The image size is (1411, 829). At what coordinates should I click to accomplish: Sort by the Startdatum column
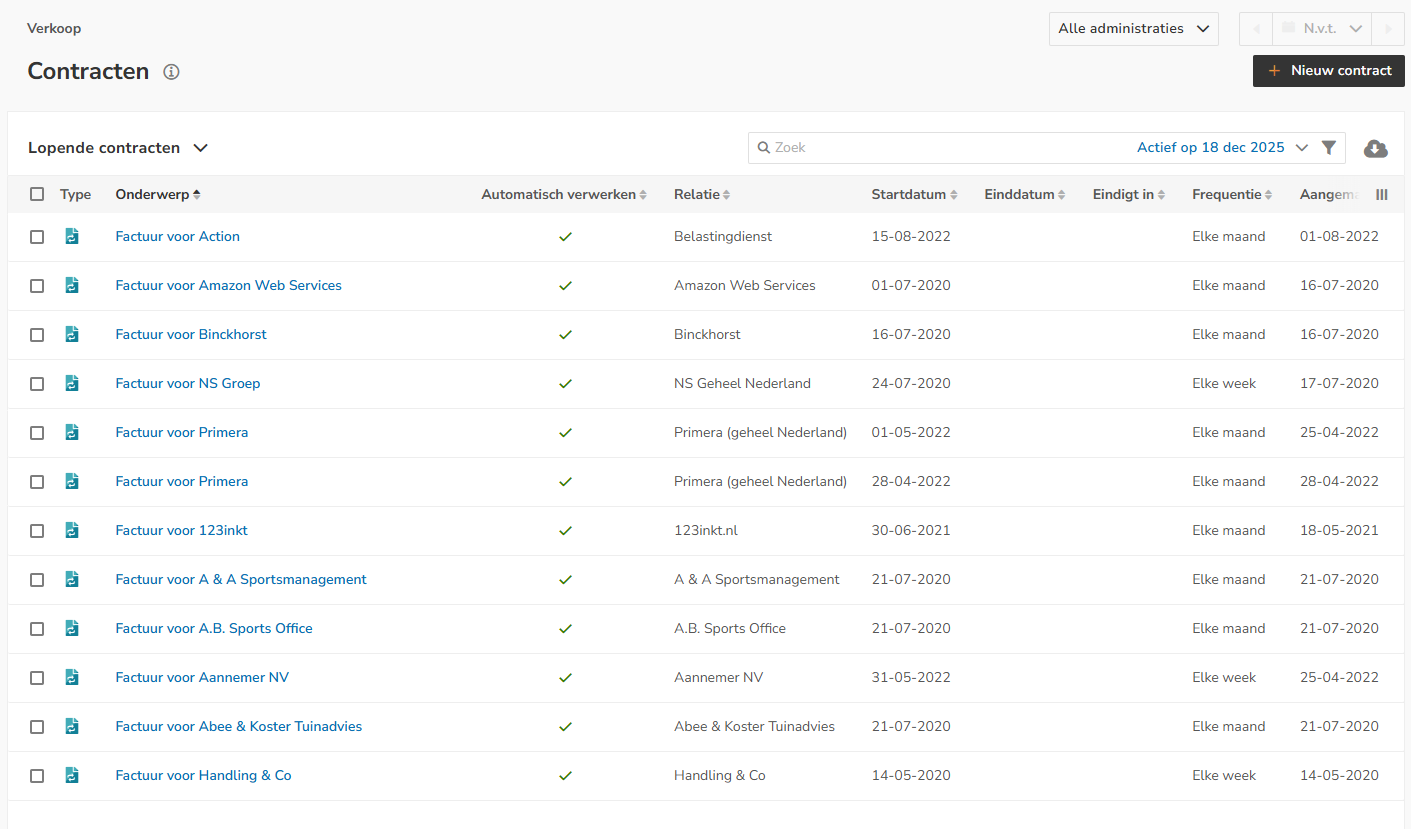coord(915,195)
